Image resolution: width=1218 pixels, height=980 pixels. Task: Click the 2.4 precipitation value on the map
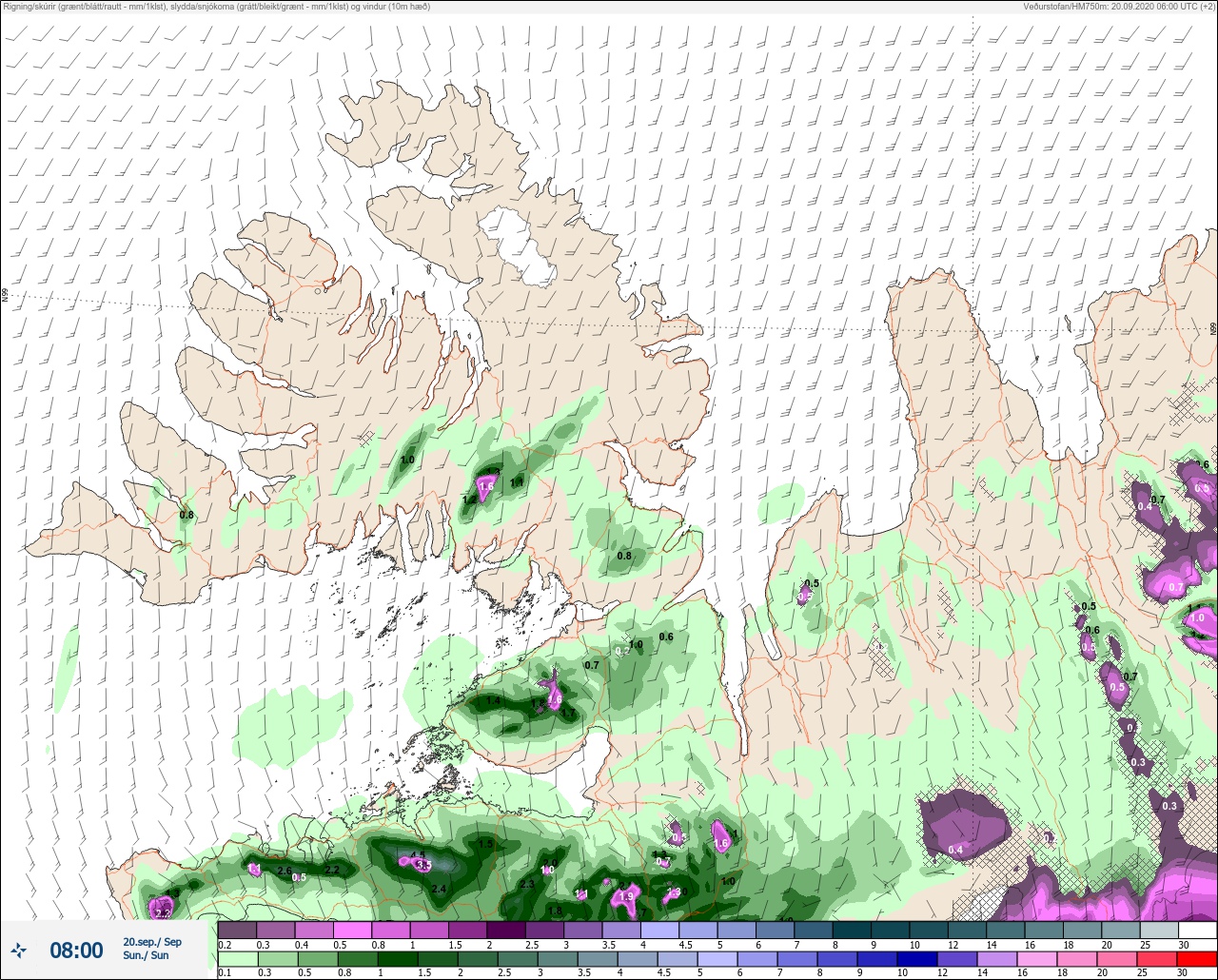click(x=439, y=889)
